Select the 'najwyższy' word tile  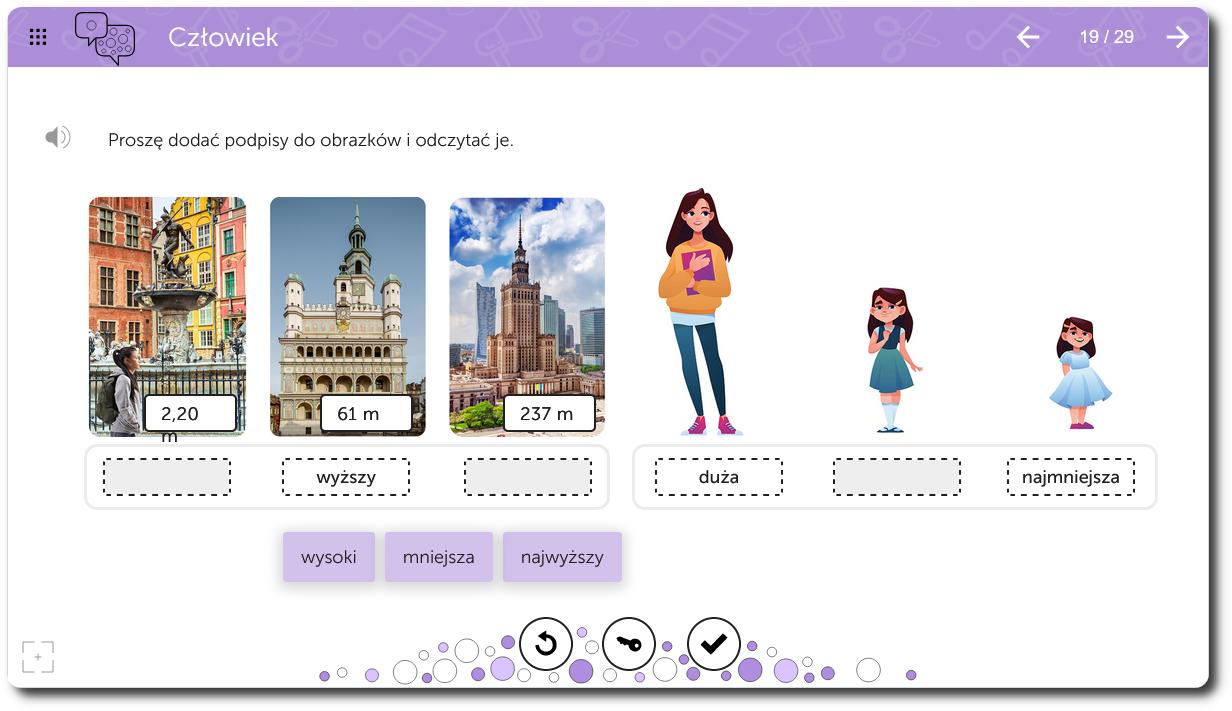tap(562, 557)
